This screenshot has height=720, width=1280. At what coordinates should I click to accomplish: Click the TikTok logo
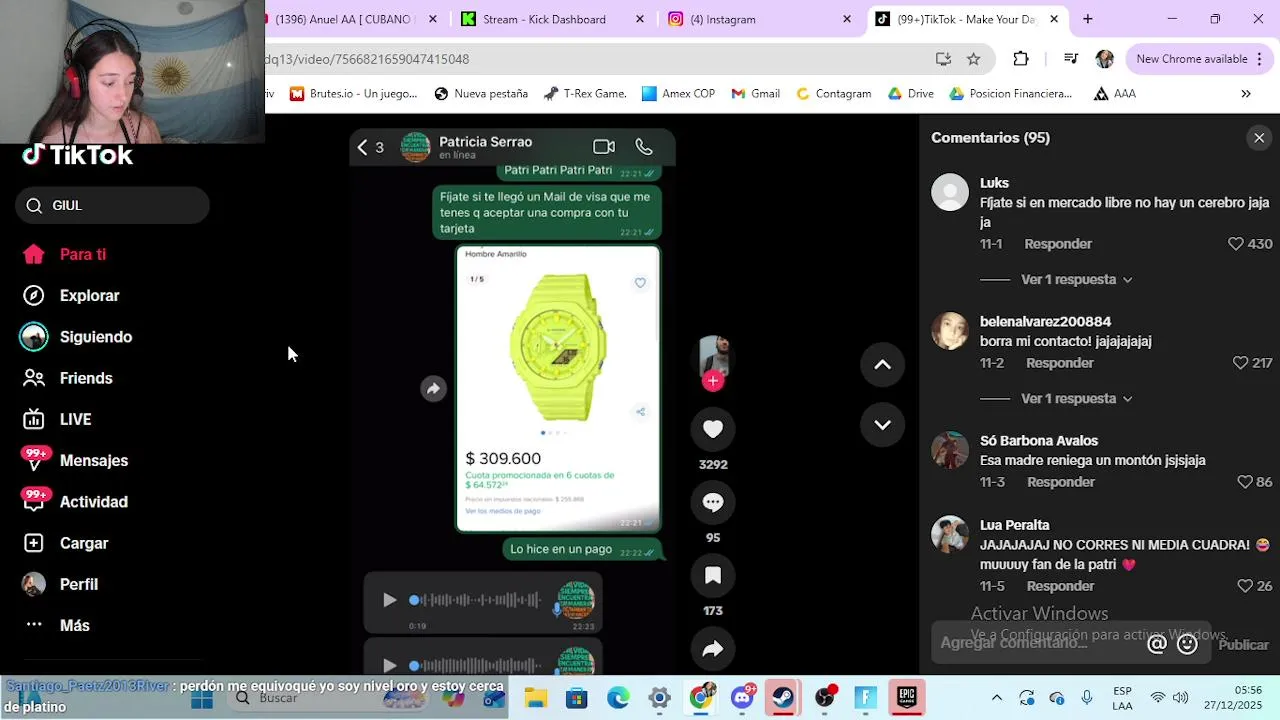(78, 155)
